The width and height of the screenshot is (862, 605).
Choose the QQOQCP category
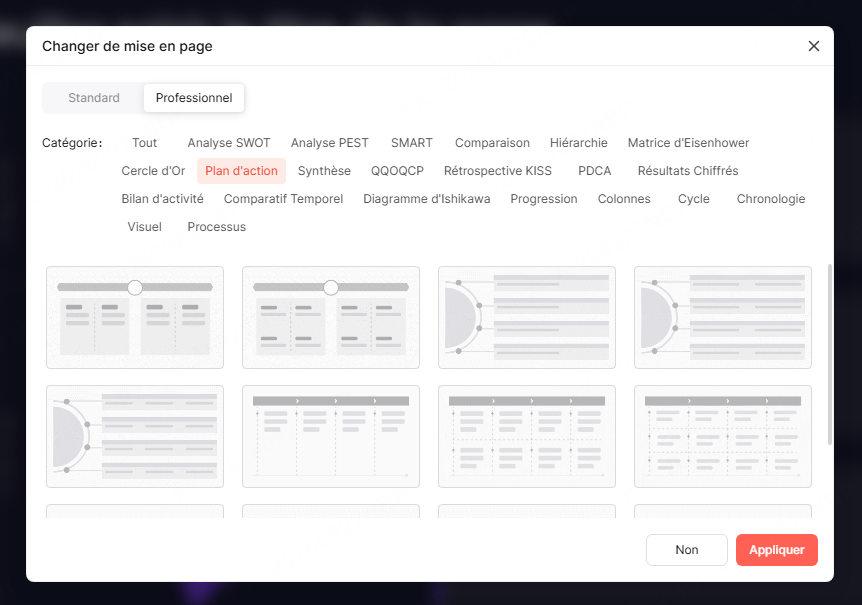tap(397, 171)
